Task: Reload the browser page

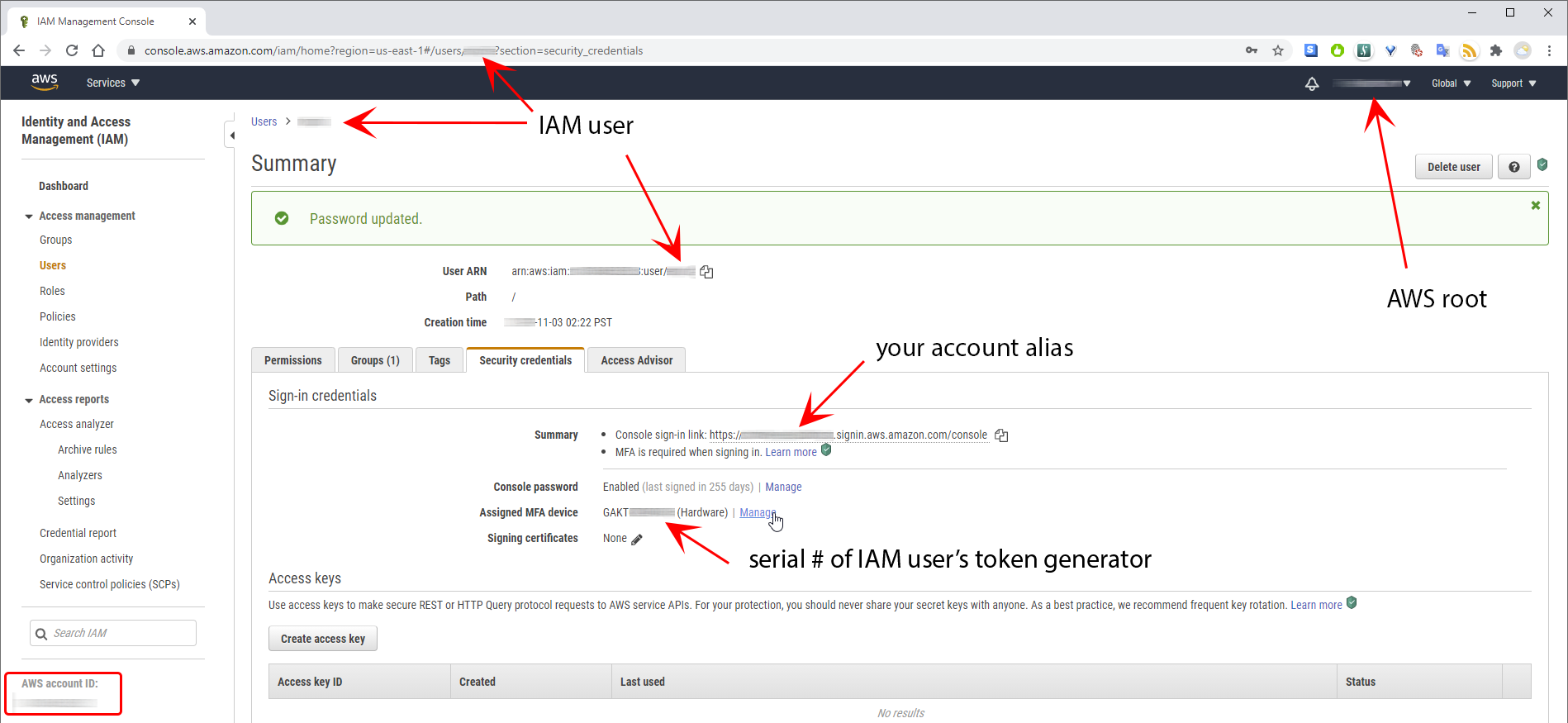Action: tap(72, 50)
